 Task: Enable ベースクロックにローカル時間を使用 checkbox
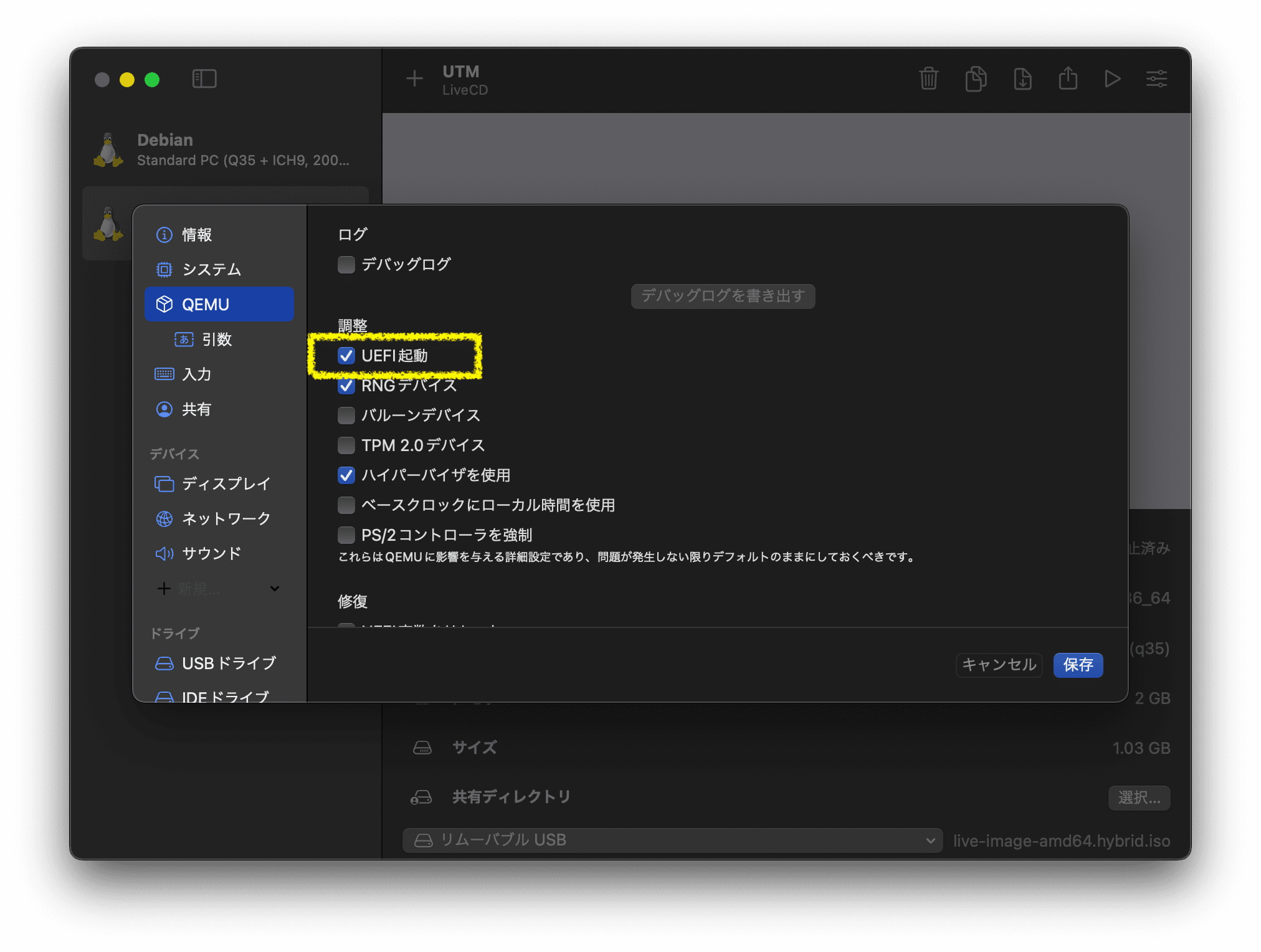pyautogui.click(x=346, y=505)
